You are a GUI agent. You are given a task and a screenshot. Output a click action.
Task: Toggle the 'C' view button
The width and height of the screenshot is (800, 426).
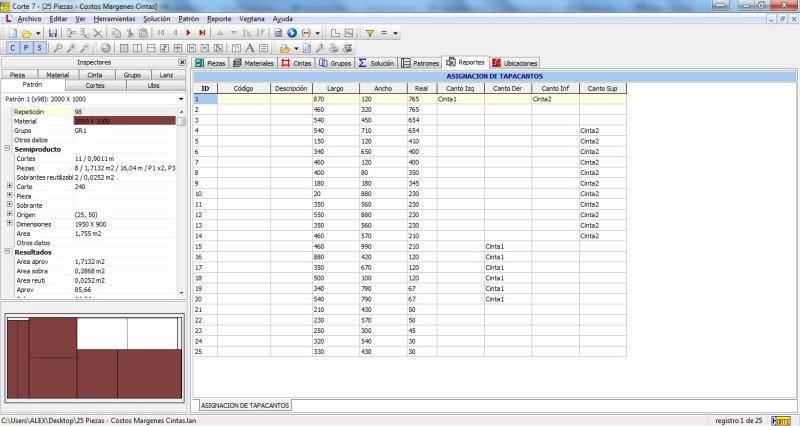click(12, 48)
